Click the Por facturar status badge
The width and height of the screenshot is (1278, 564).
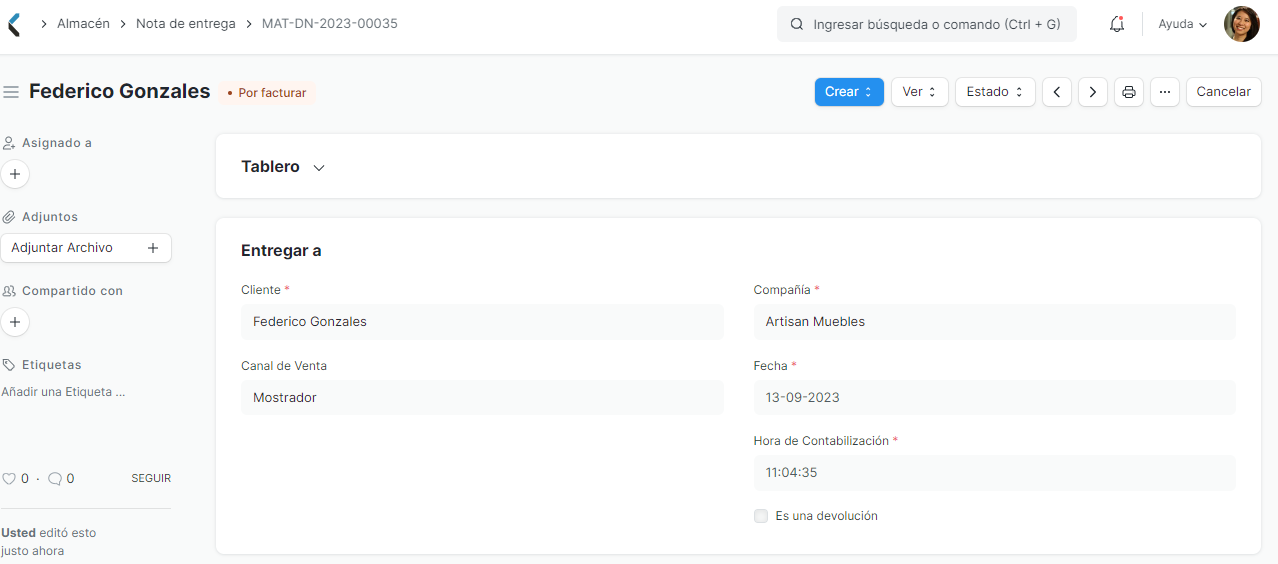click(x=266, y=93)
